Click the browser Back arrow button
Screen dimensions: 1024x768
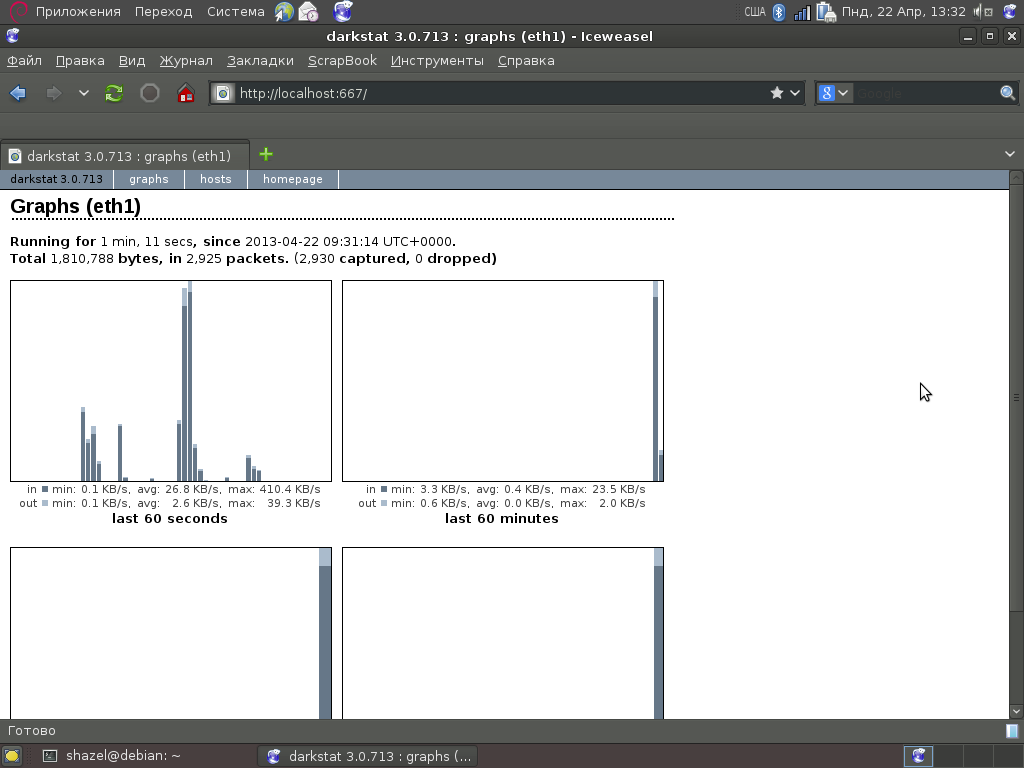tap(18, 93)
